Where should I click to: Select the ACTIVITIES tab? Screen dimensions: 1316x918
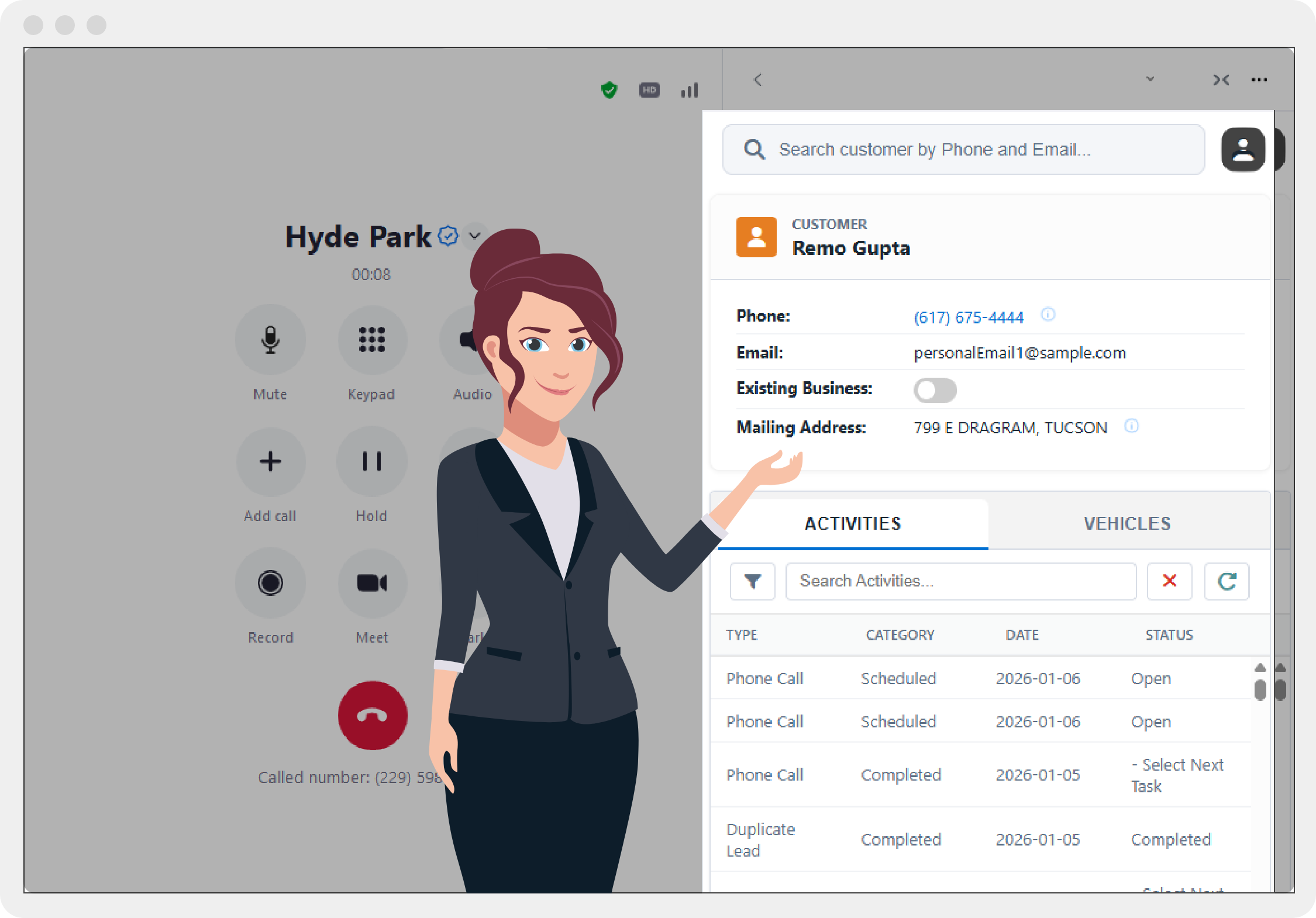853,523
